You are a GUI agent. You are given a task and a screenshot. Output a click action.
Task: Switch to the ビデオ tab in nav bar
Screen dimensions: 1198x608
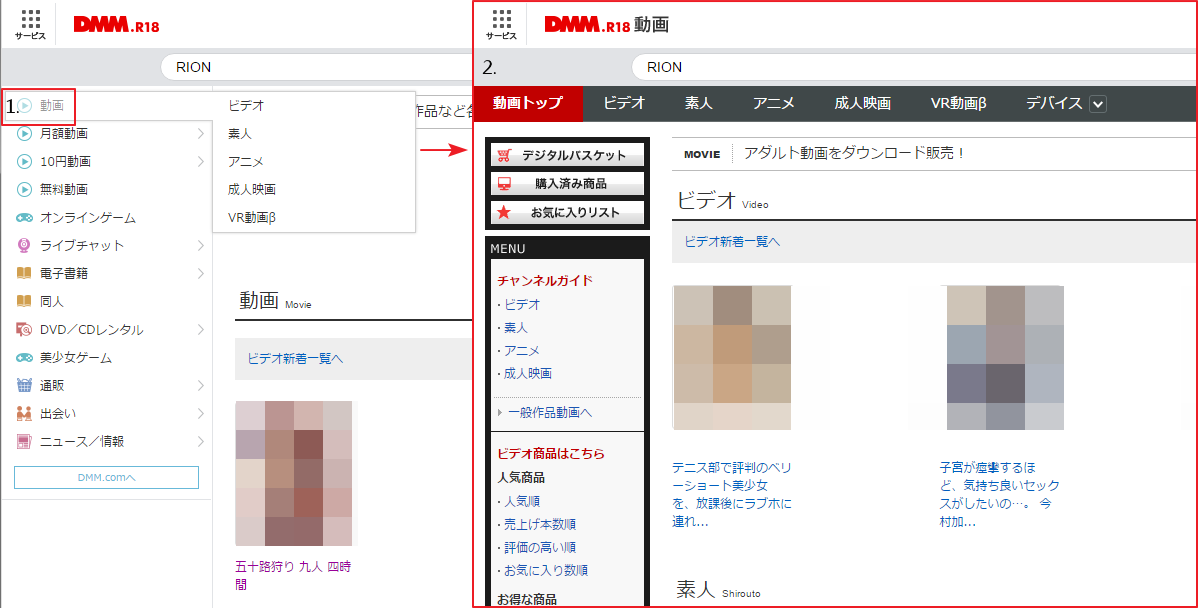point(624,103)
